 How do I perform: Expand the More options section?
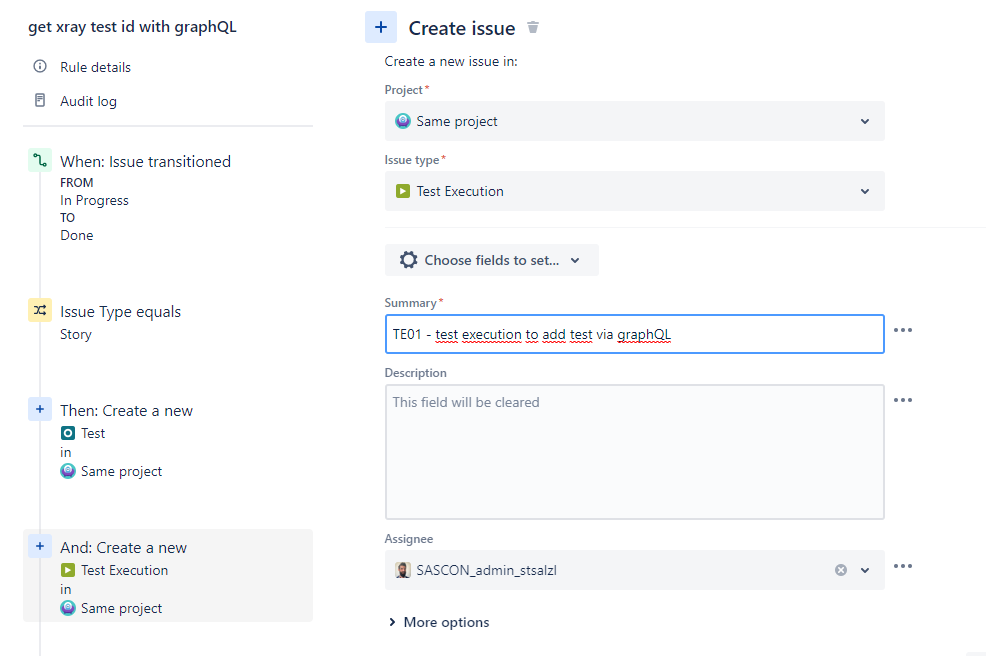(439, 622)
